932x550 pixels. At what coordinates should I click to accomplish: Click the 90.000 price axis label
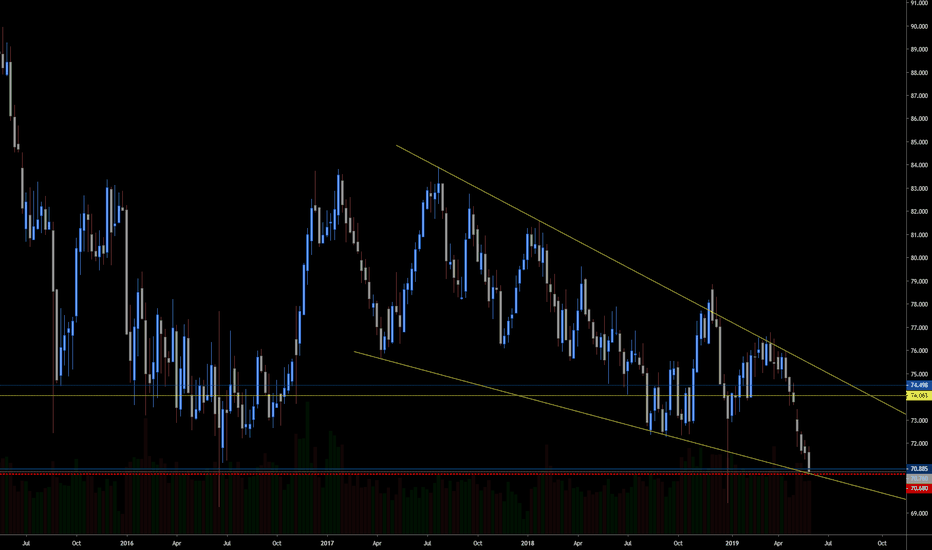919,26
